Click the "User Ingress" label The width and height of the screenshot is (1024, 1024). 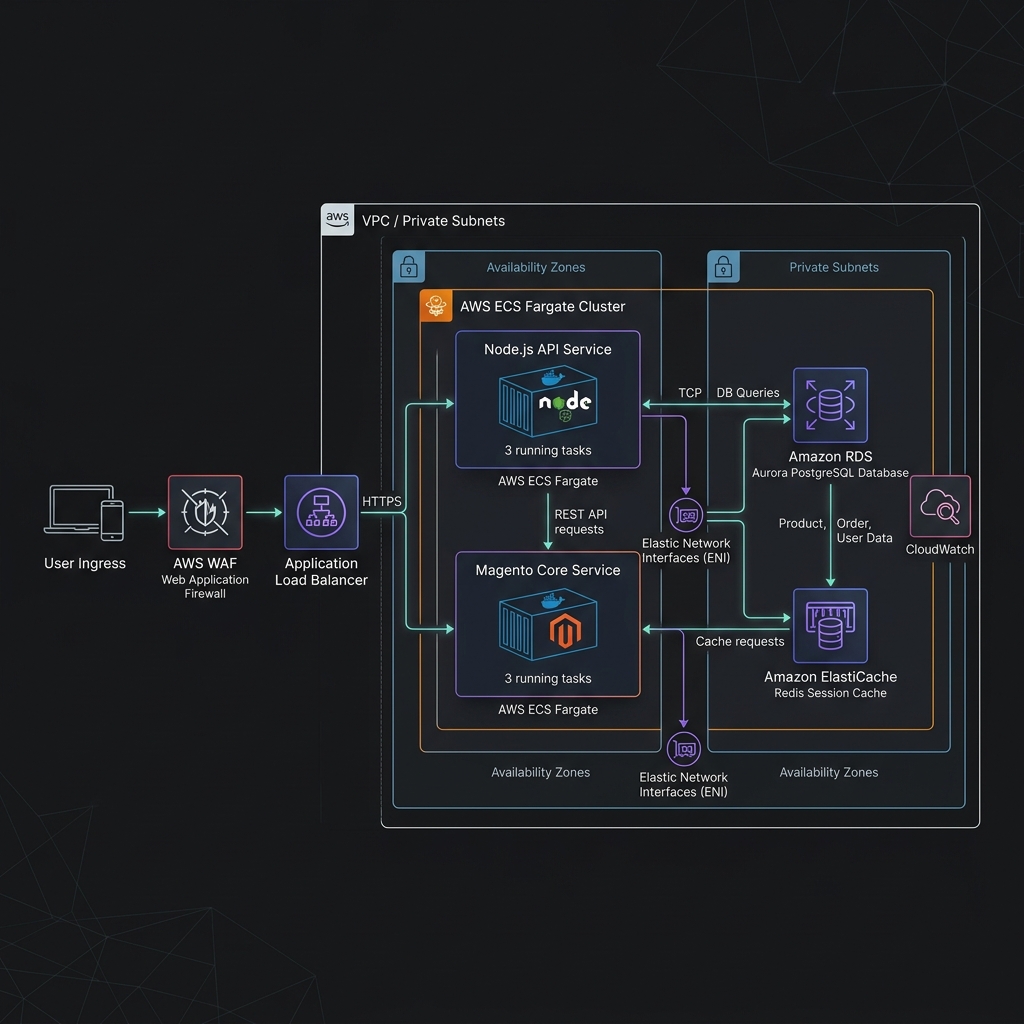pyautogui.click(x=85, y=563)
